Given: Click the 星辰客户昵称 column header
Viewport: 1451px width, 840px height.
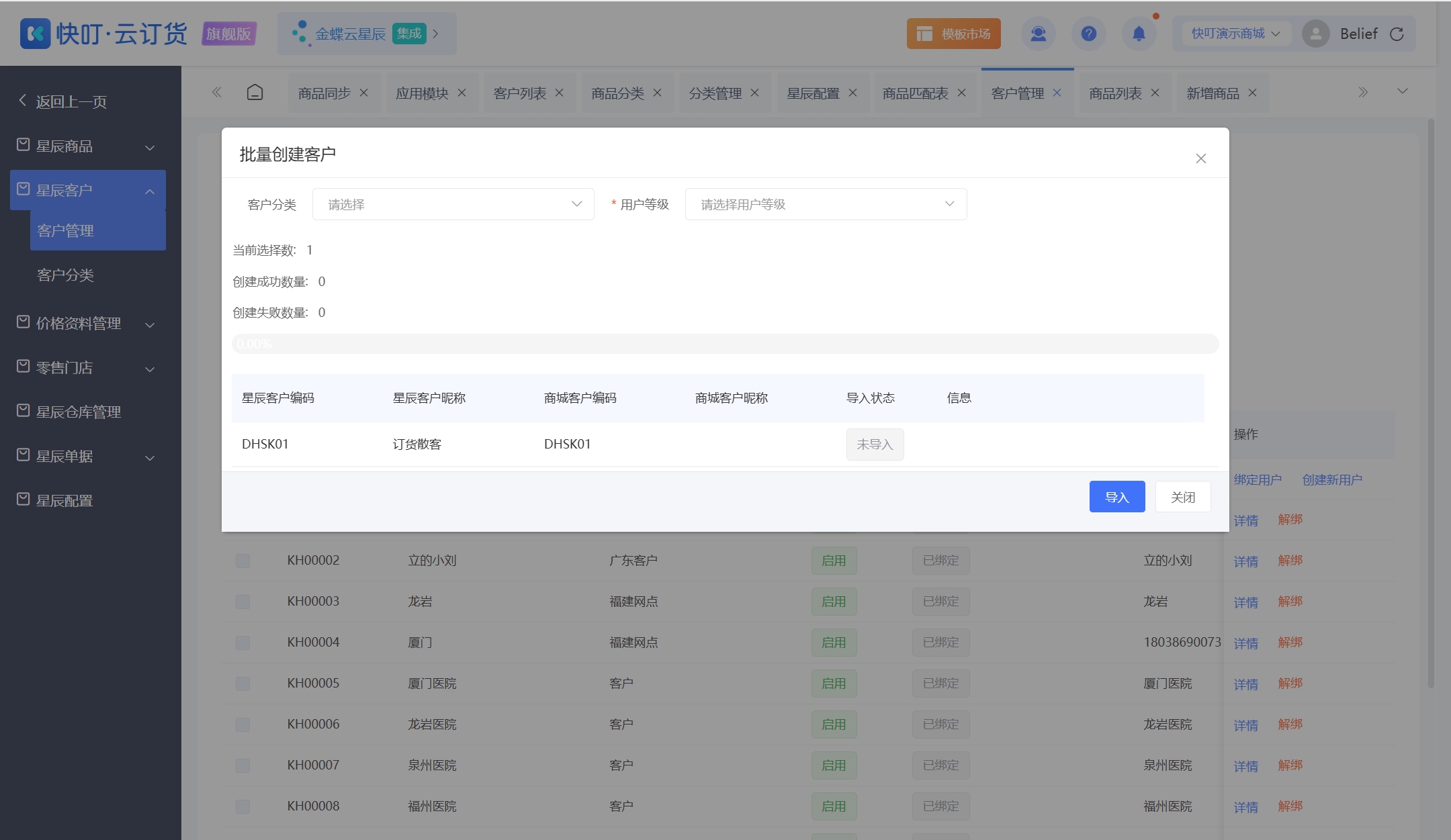Looking at the screenshot, I should pos(429,398).
